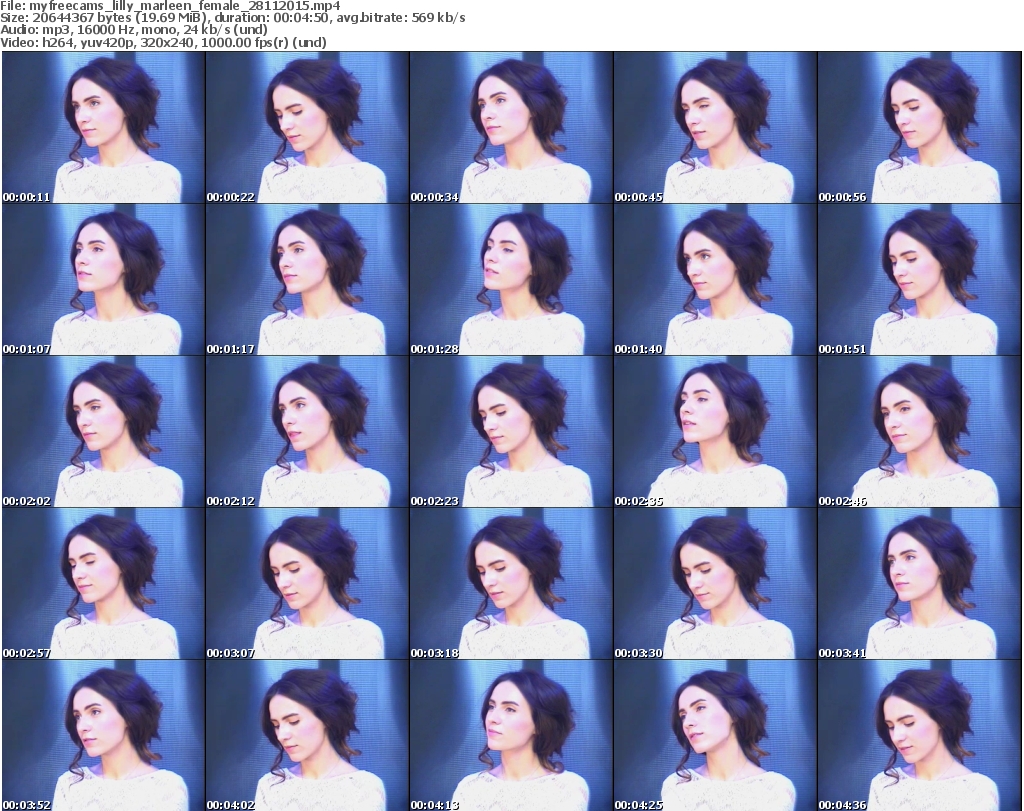Click the thumbnail marked 00:04:25
1024x811 pixels.
(715, 736)
